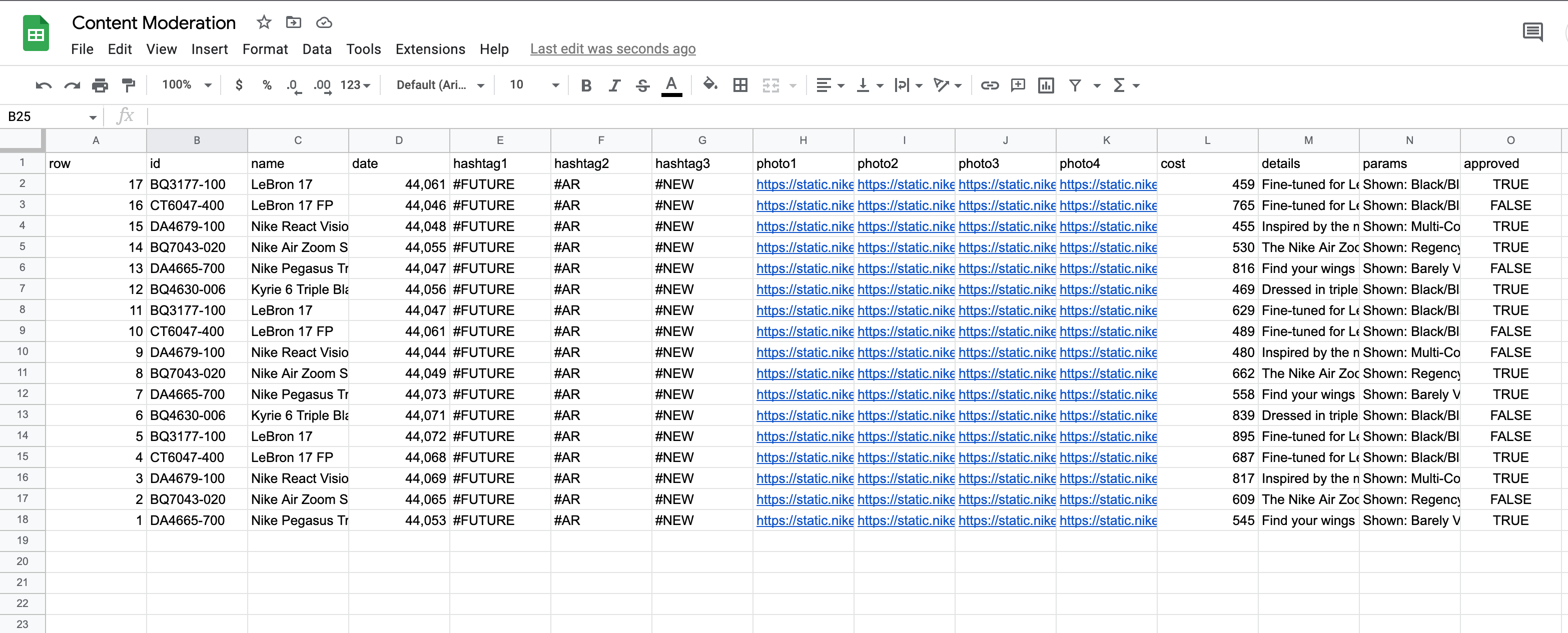The width and height of the screenshot is (1568, 633).
Task: Open the move to folder icon
Action: click(293, 22)
